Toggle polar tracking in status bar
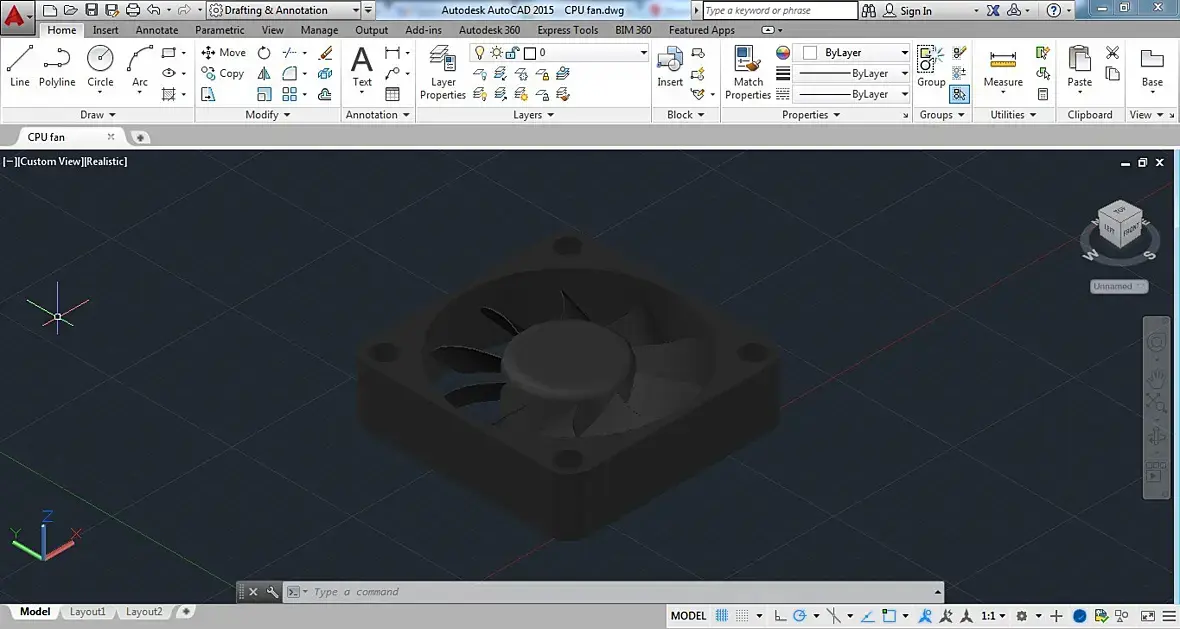 (800, 615)
